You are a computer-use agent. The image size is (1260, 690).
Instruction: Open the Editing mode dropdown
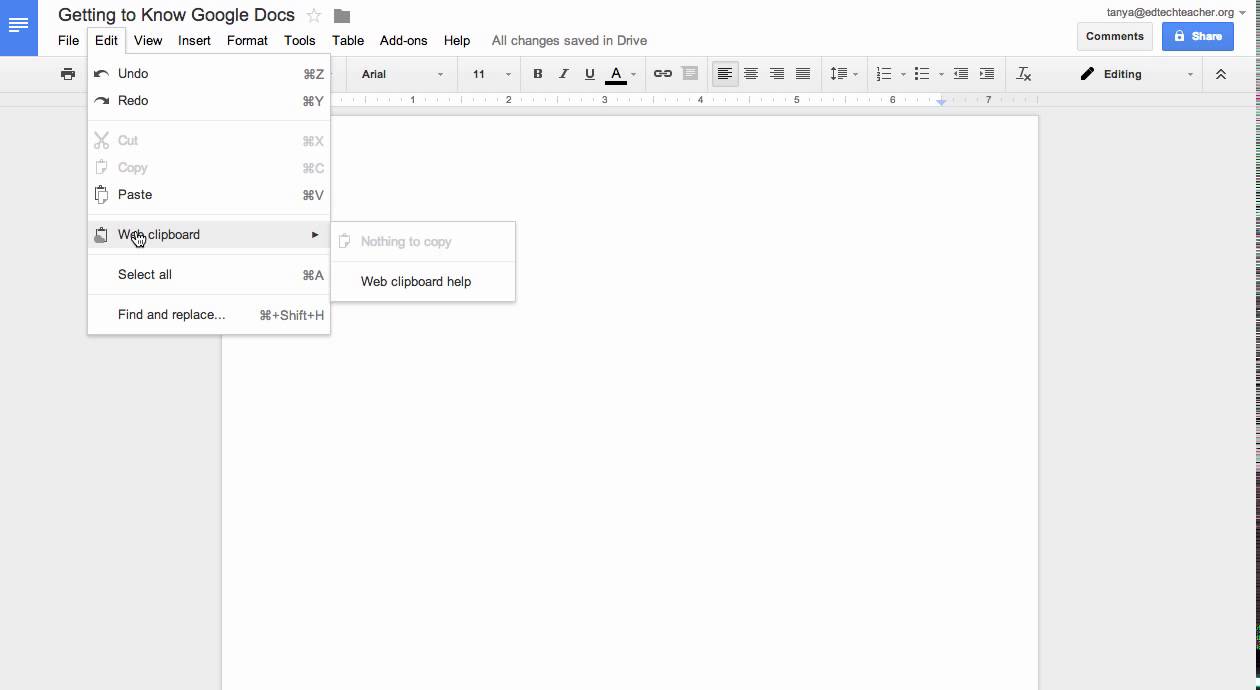[1137, 74]
